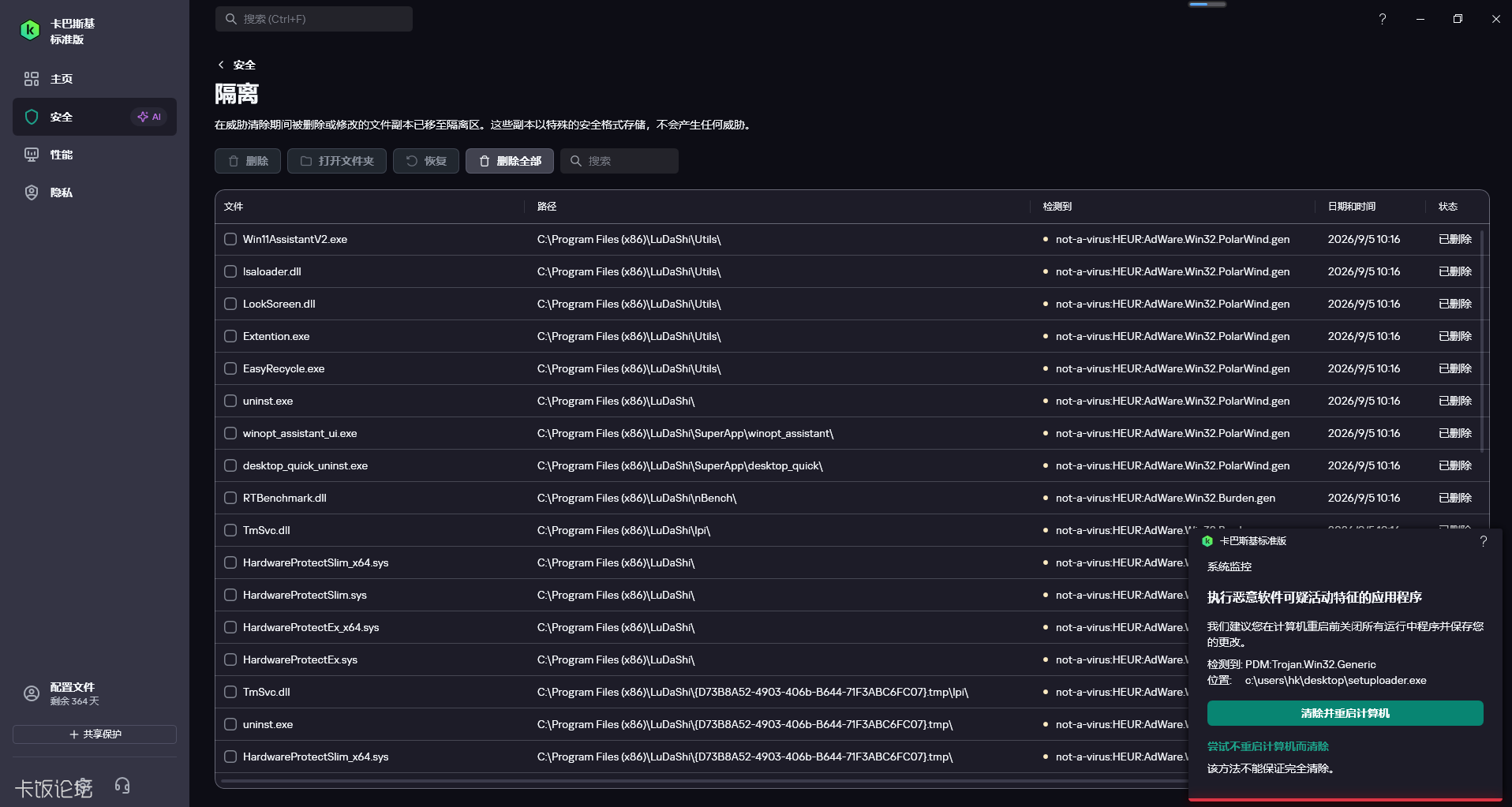This screenshot has width=1512, height=807.
Task: Click the headset support icon
Action: (x=122, y=786)
